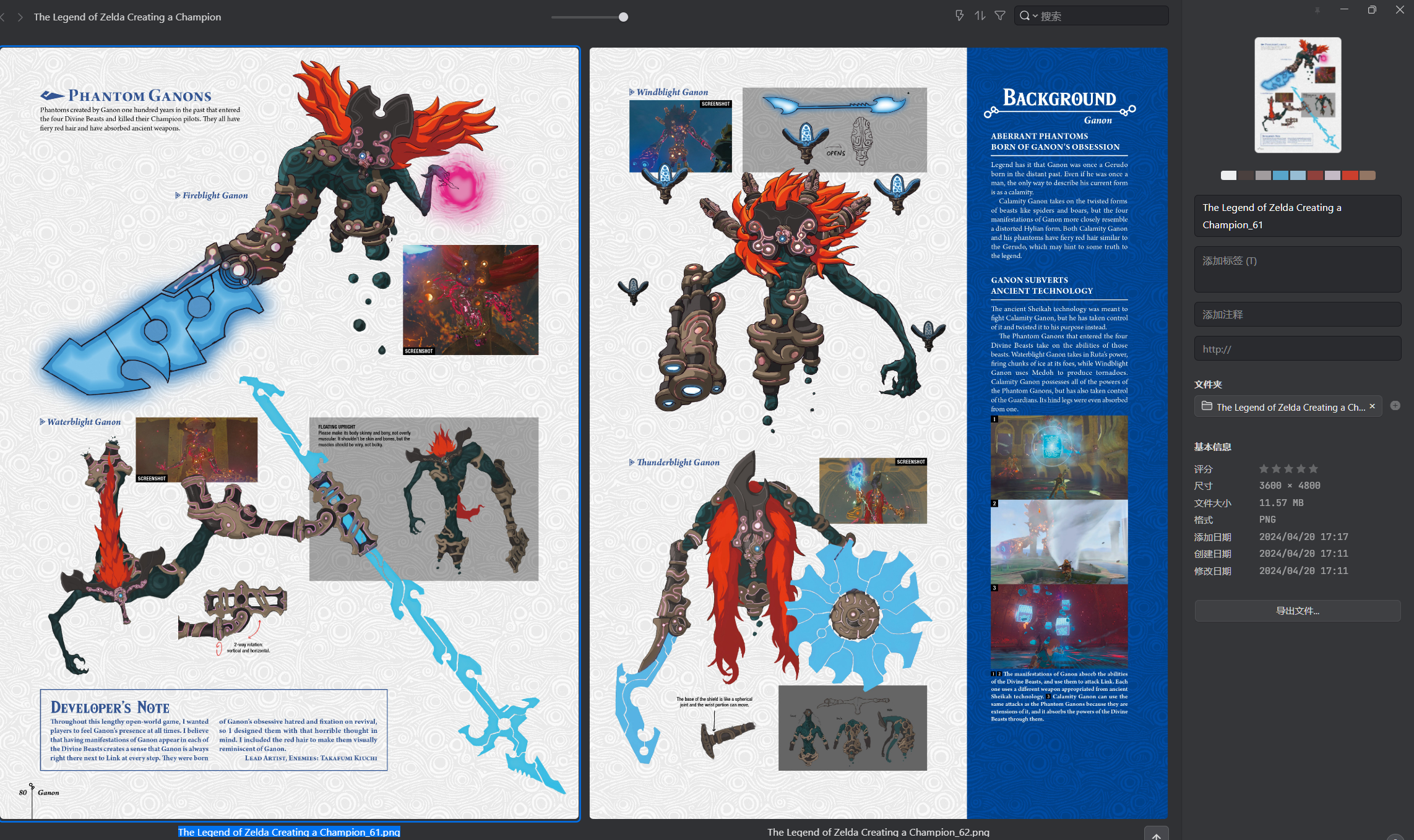
Task: Click the http:// URL field
Action: click(1297, 349)
